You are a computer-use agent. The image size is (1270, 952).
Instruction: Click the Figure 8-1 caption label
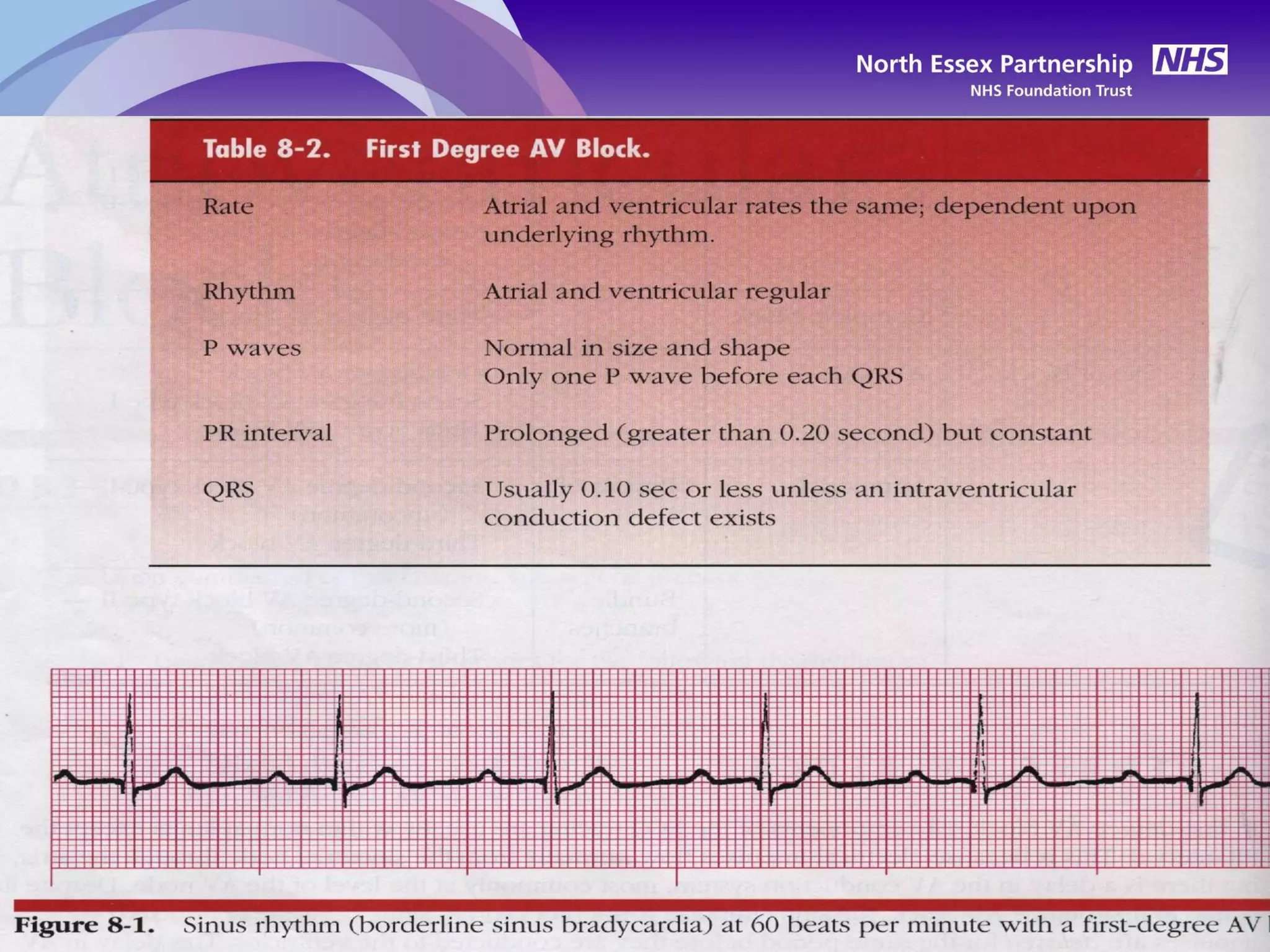click(84, 925)
